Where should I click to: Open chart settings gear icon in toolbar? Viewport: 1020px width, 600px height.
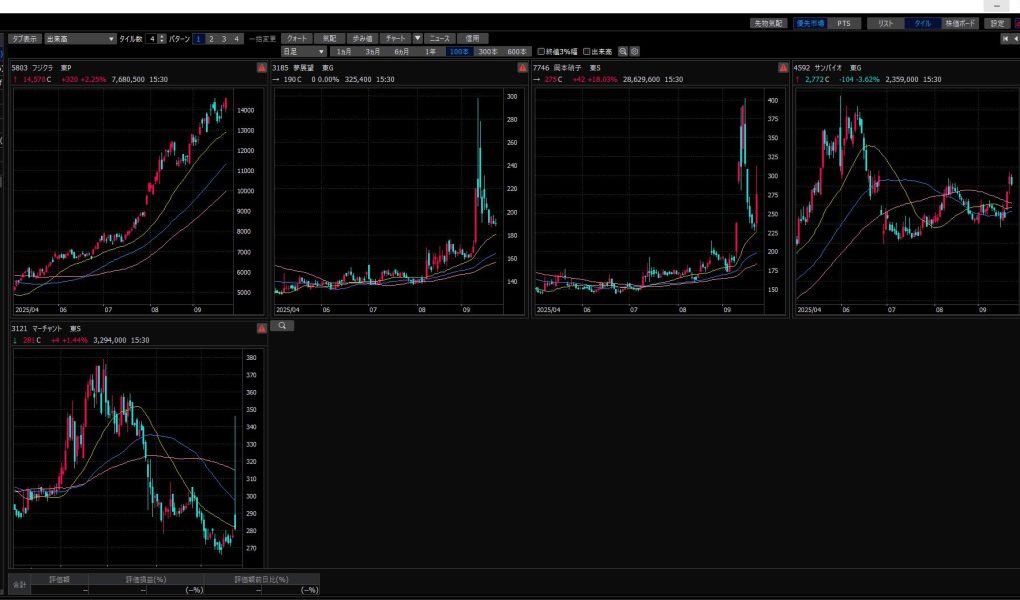point(635,51)
